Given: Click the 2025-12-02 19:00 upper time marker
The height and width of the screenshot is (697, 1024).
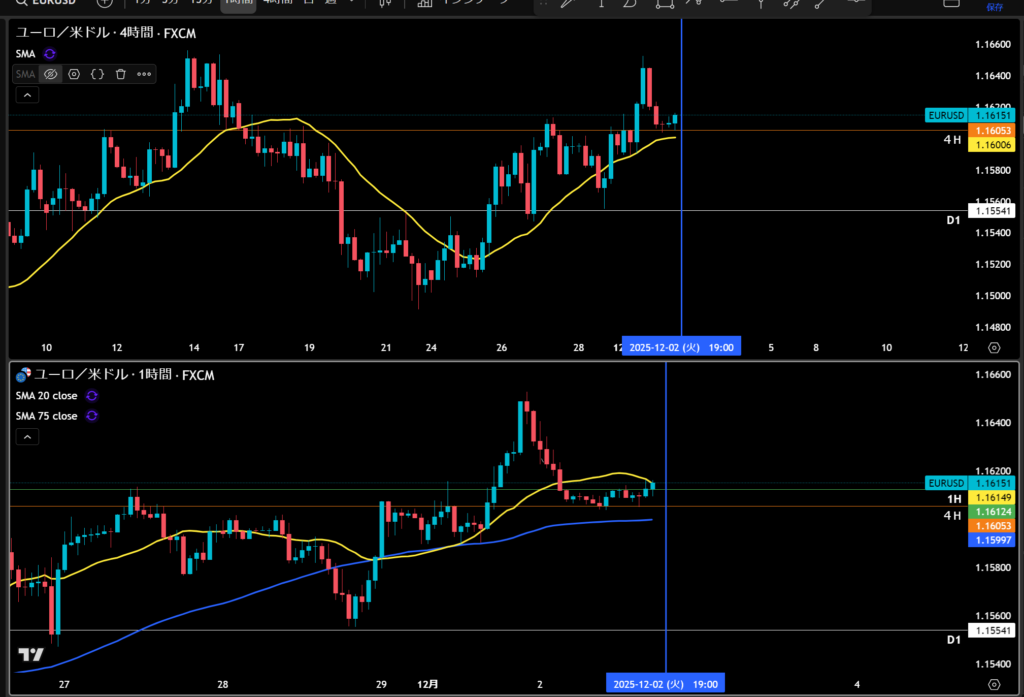Looking at the screenshot, I should tap(681, 348).
